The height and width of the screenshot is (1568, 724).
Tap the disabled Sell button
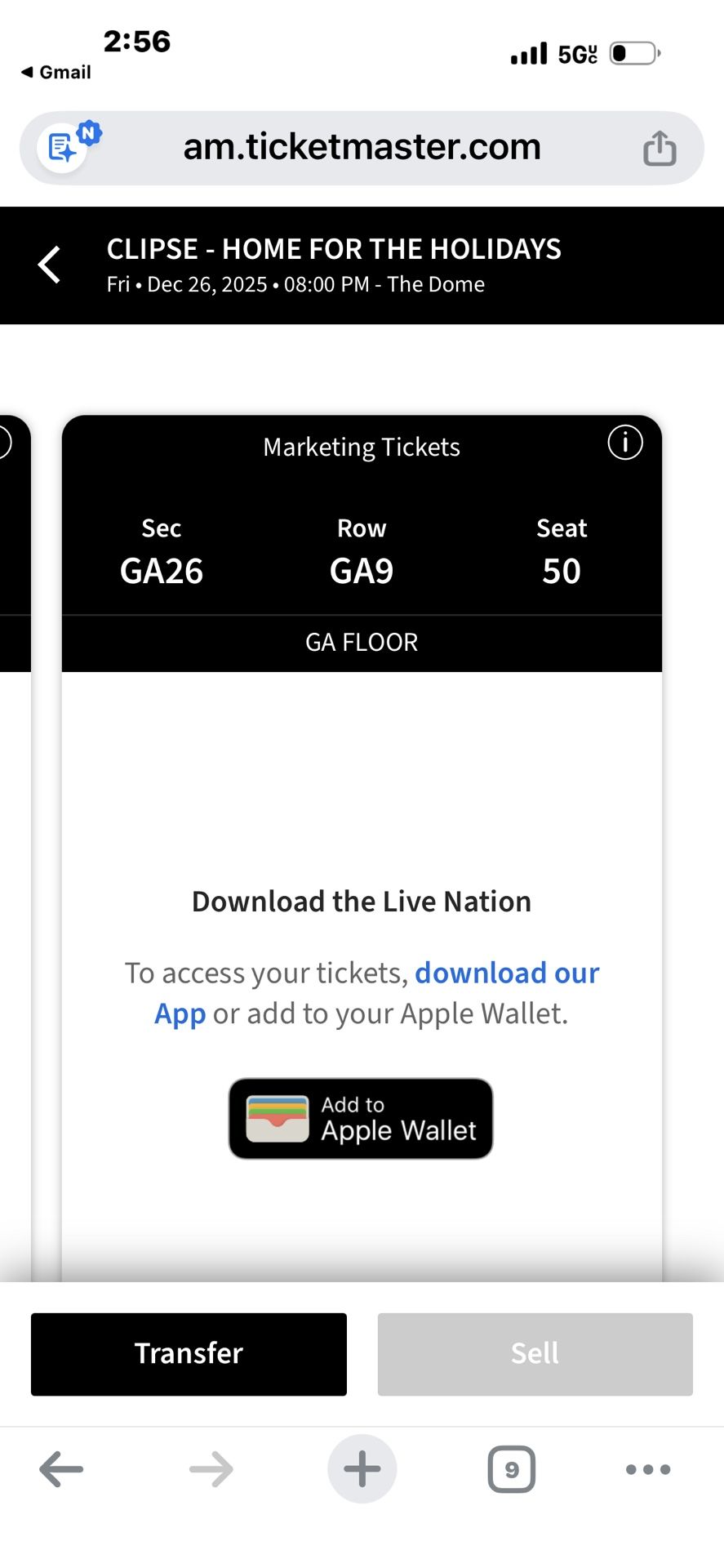534,1353
